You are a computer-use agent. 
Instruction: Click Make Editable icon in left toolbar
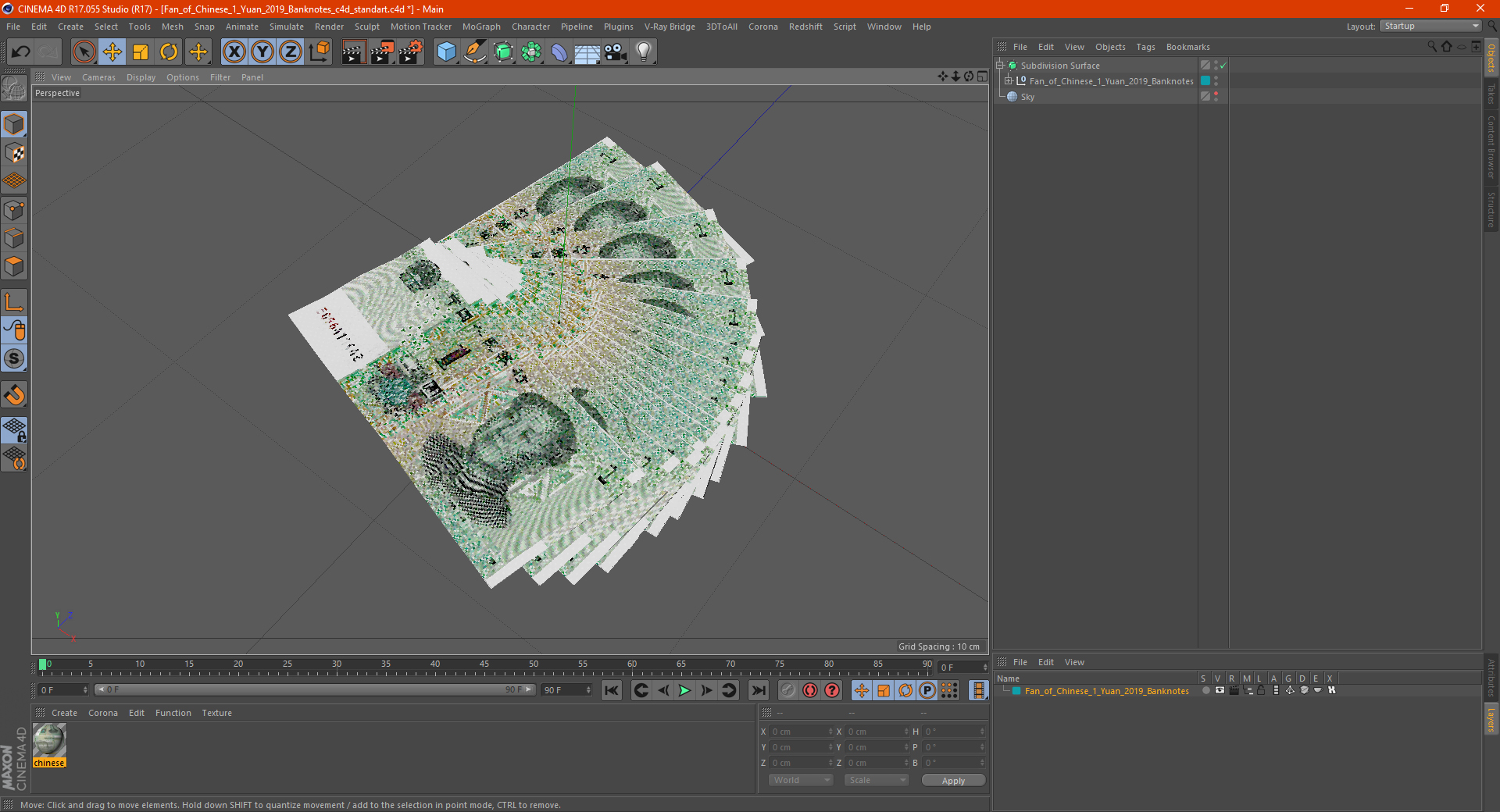(14, 89)
